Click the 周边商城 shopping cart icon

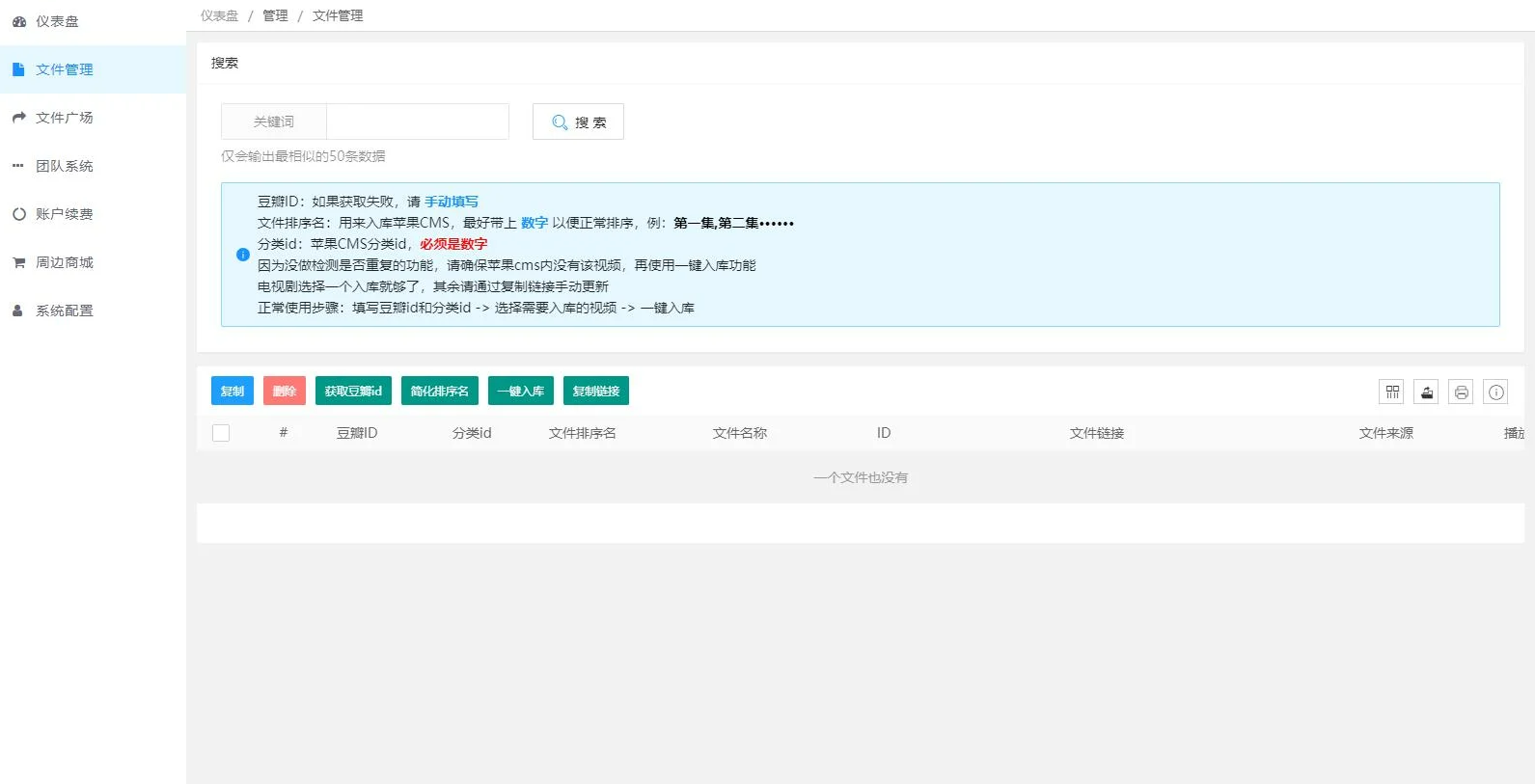point(18,262)
